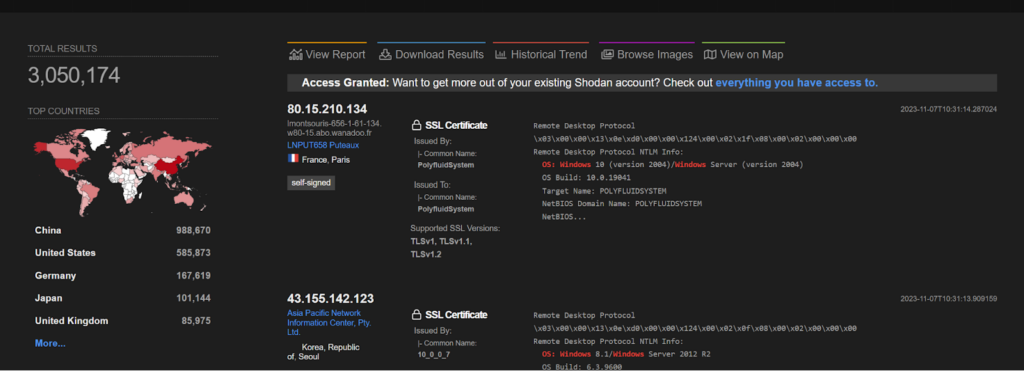The height and width of the screenshot is (371, 1024).
Task: Filter results by Germany
Action: (56, 276)
